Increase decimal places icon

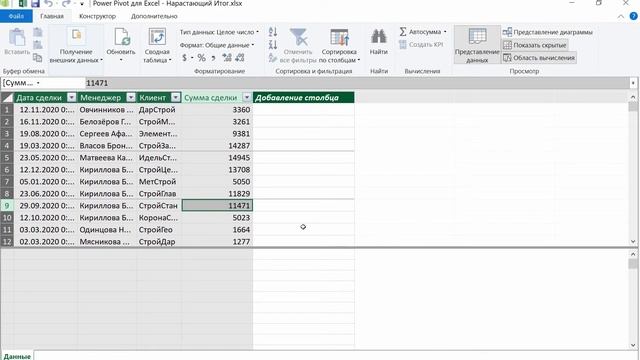pos(227,58)
